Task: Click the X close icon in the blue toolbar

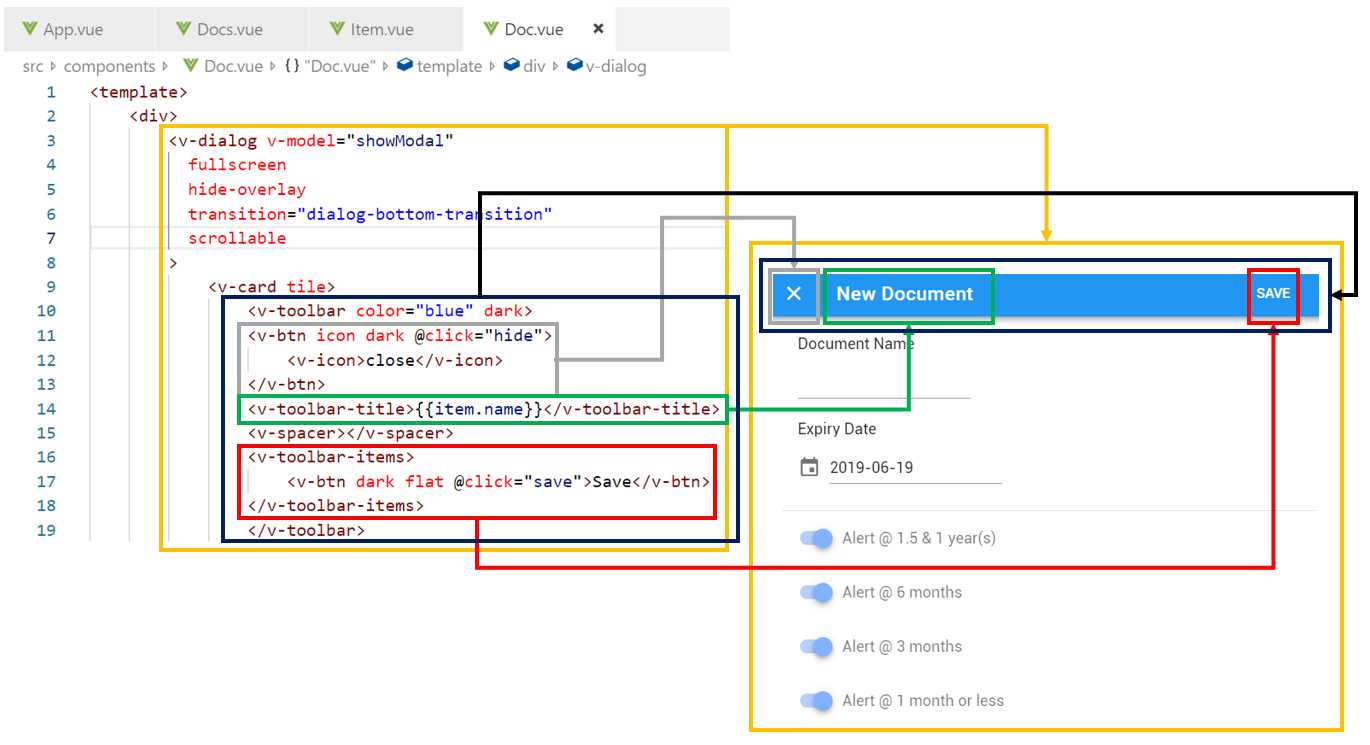Action: point(794,294)
